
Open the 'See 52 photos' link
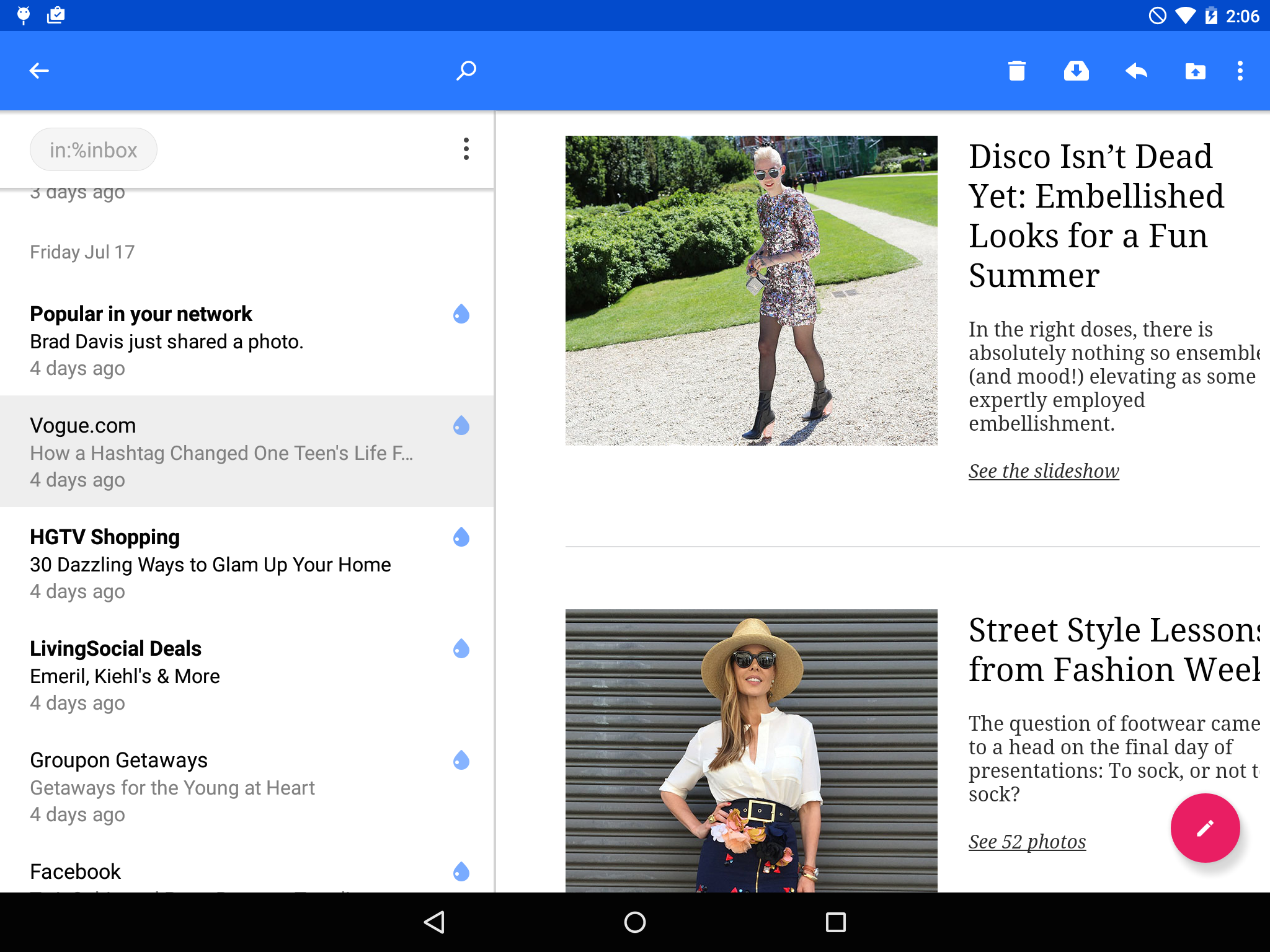pos(1027,842)
